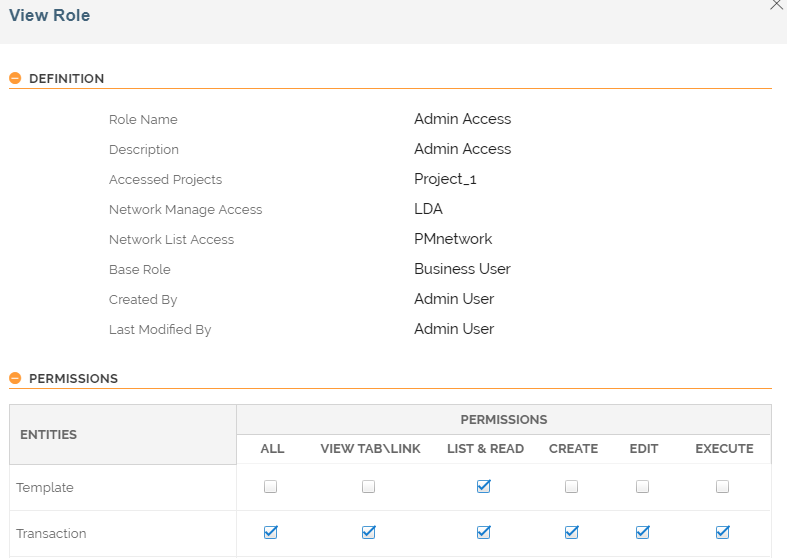Uncheck Template List & Read checkbox
The width and height of the screenshot is (787, 558).
click(484, 487)
